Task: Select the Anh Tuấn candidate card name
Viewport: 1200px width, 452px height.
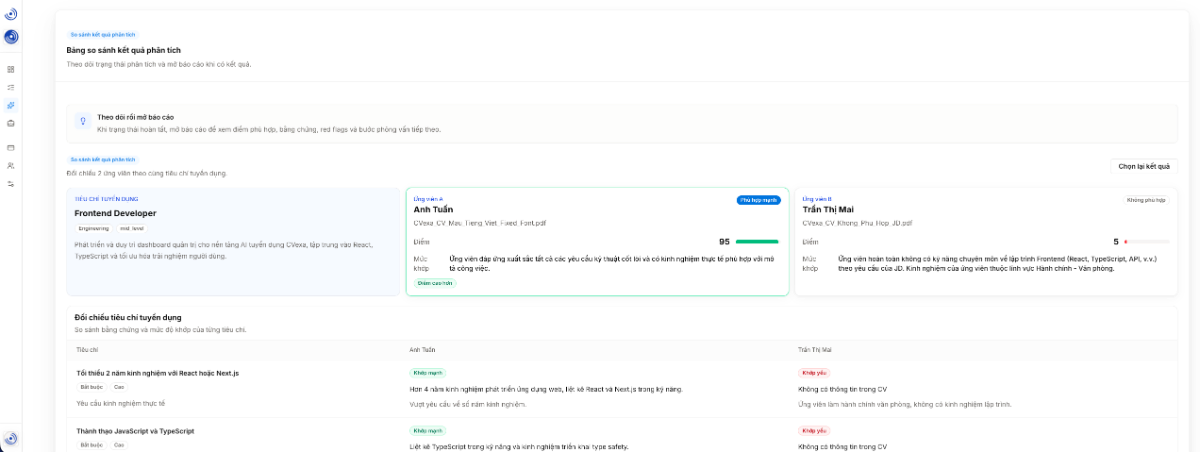Action: (433, 210)
